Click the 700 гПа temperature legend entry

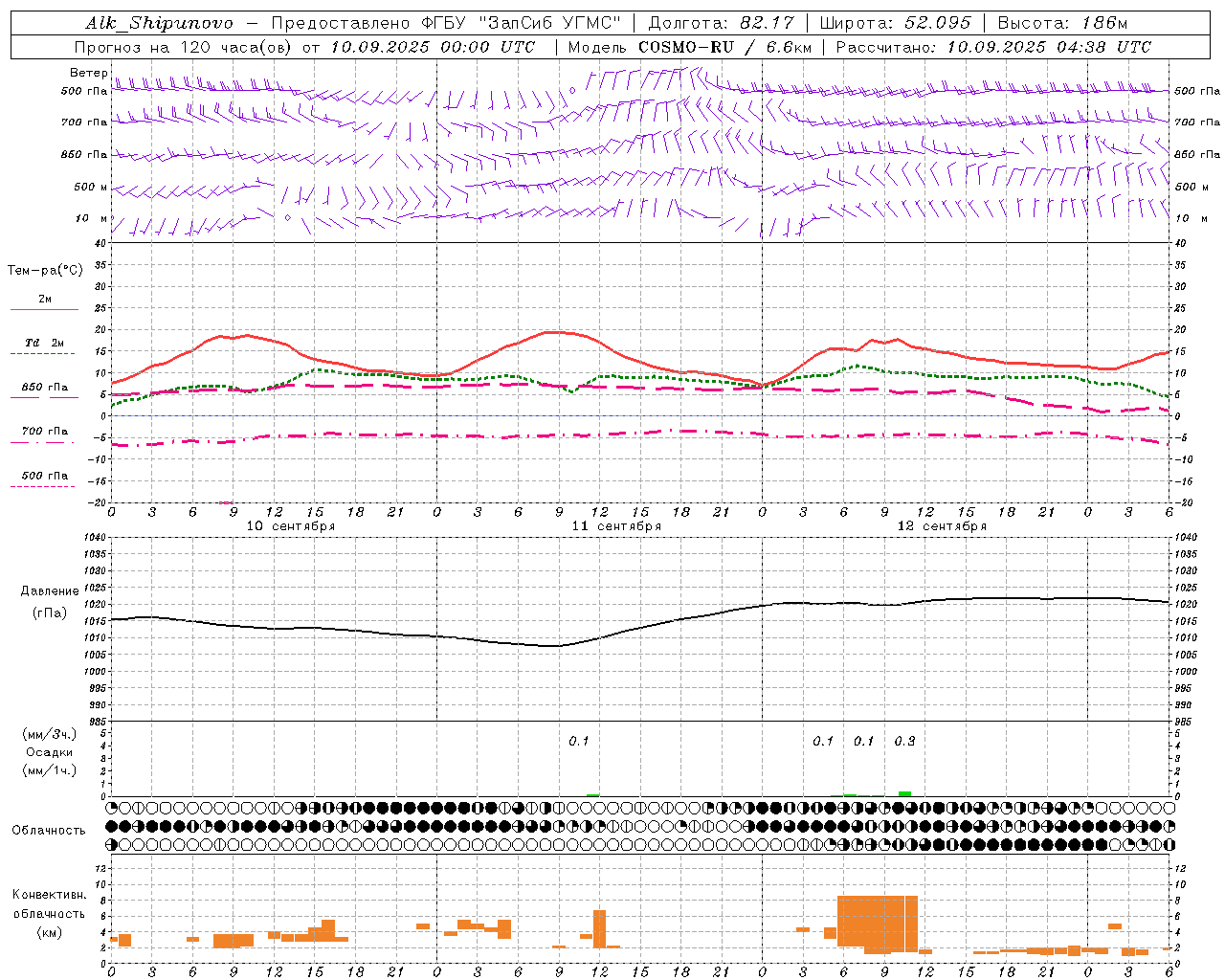(45, 432)
